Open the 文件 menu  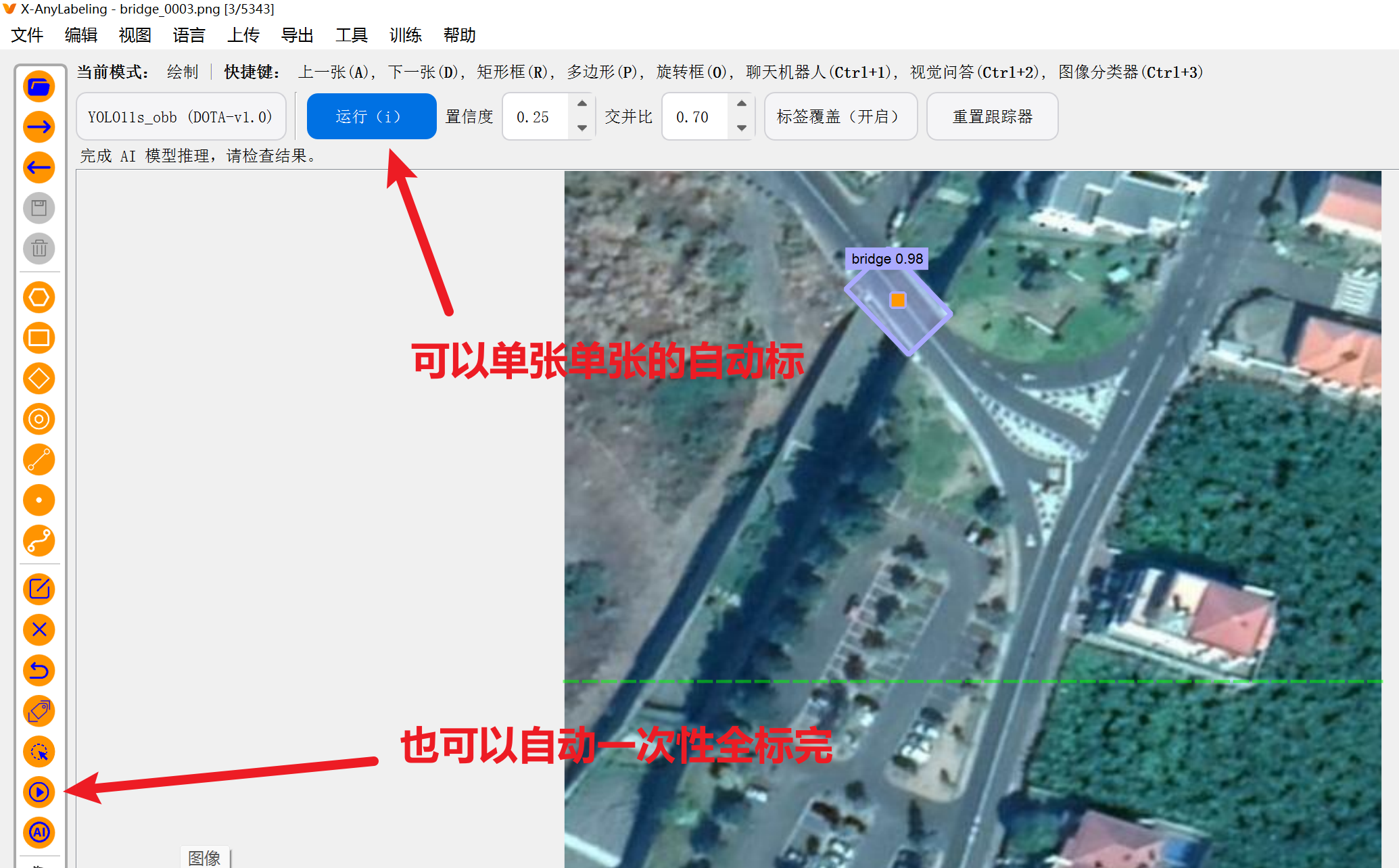click(x=27, y=35)
